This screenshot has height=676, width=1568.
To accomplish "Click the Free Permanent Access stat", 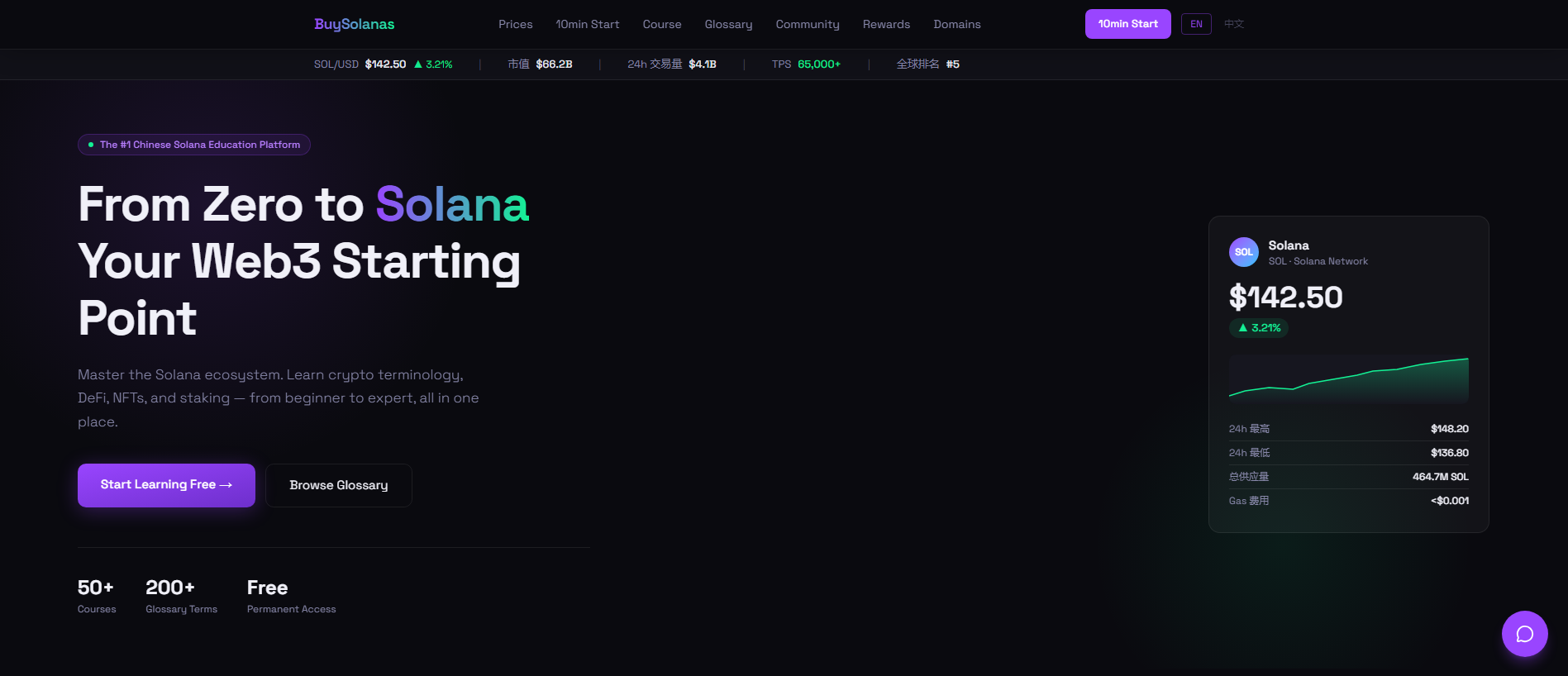I will coord(291,596).
